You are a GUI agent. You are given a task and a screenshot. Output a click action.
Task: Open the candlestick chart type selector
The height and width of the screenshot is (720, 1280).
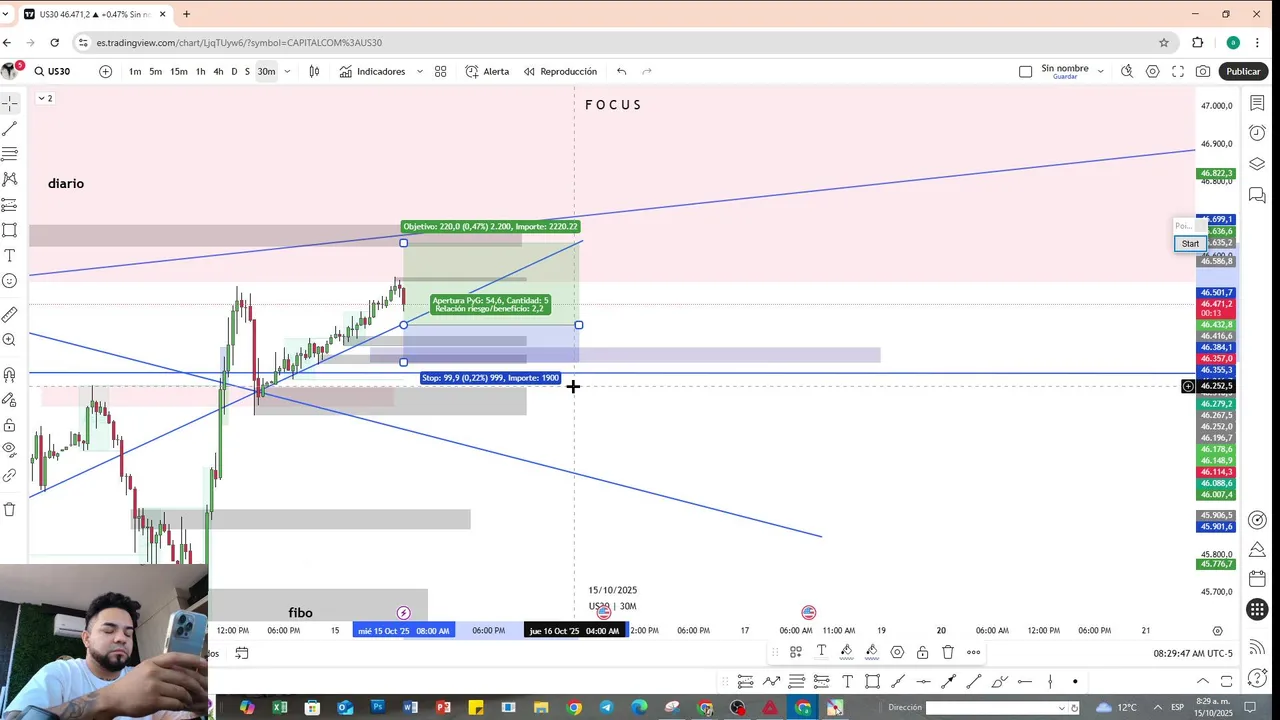click(314, 71)
